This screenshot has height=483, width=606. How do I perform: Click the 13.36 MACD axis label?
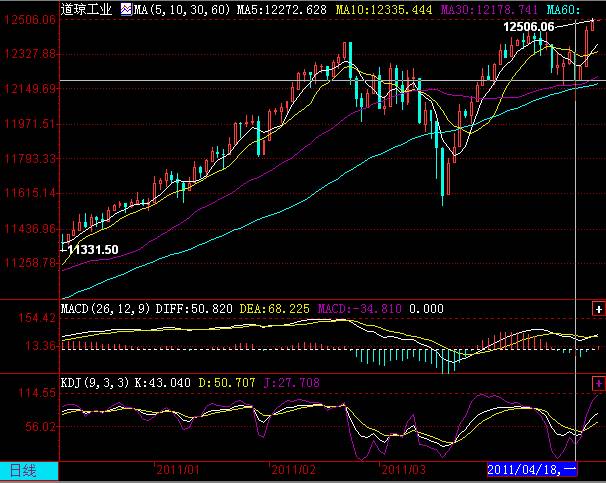point(40,345)
